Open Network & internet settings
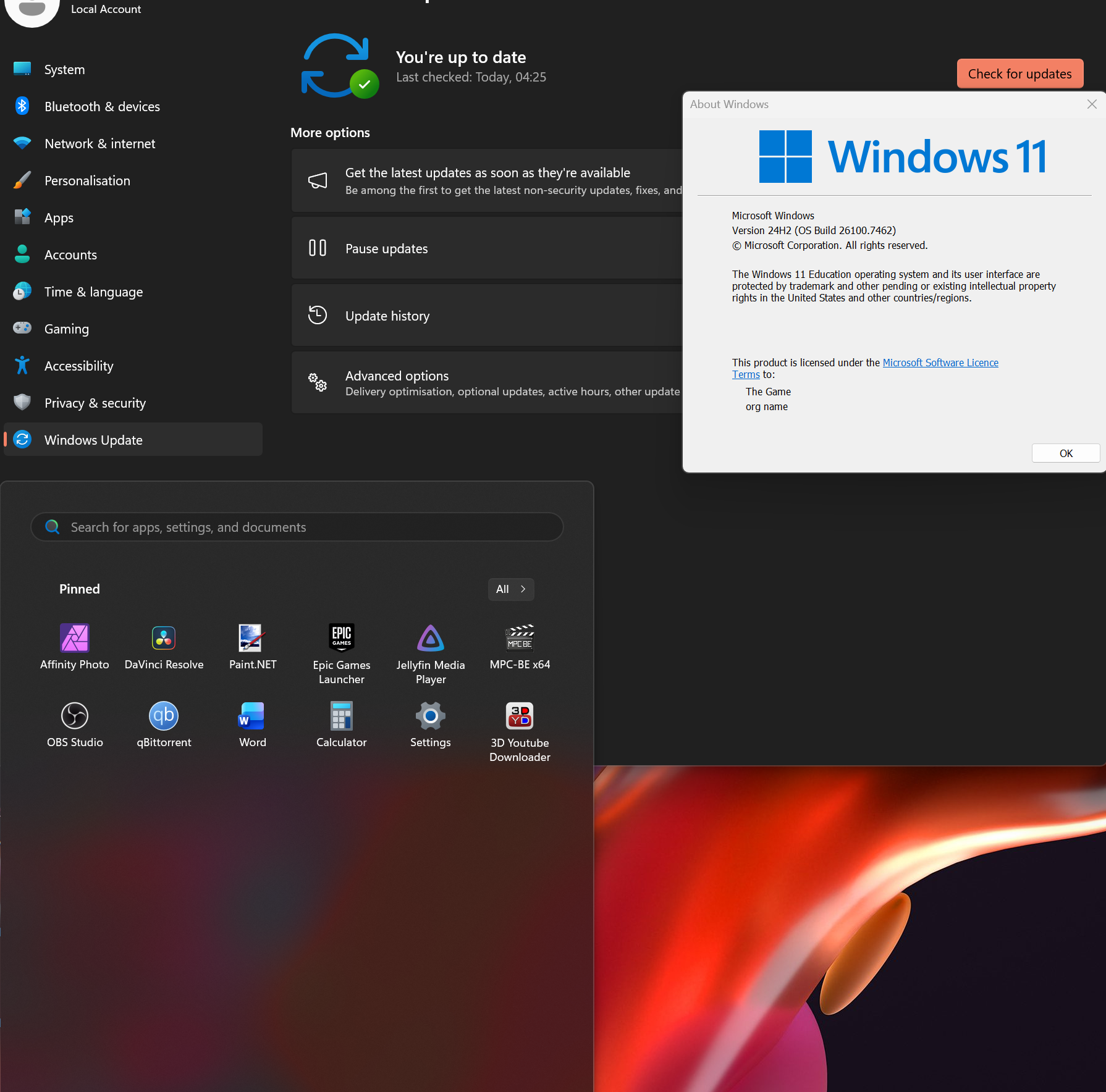 coord(133,143)
